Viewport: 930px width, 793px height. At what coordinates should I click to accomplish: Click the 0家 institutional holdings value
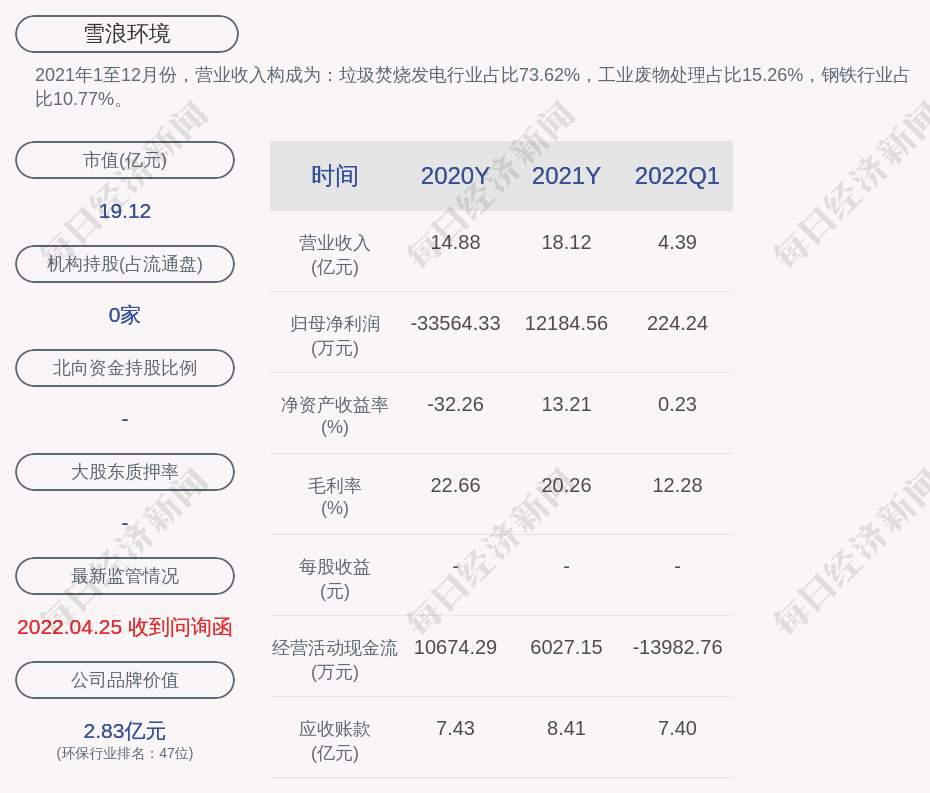click(125, 315)
